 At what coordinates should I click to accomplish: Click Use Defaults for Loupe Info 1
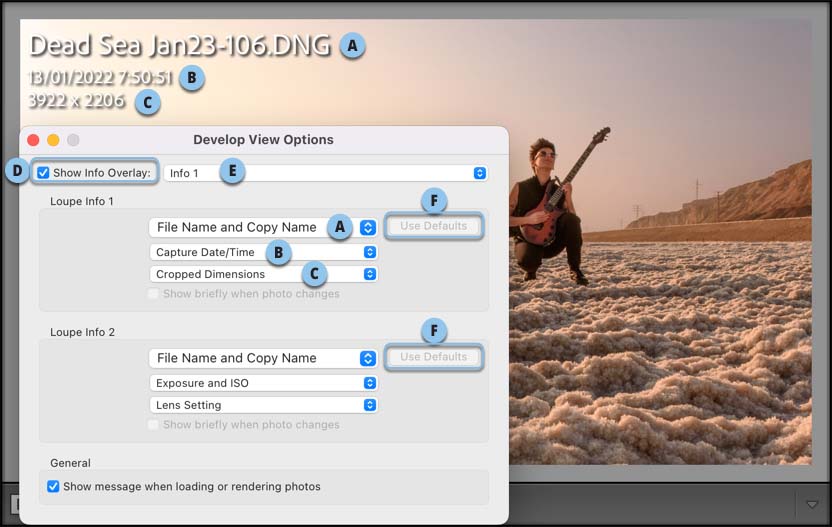click(x=434, y=226)
